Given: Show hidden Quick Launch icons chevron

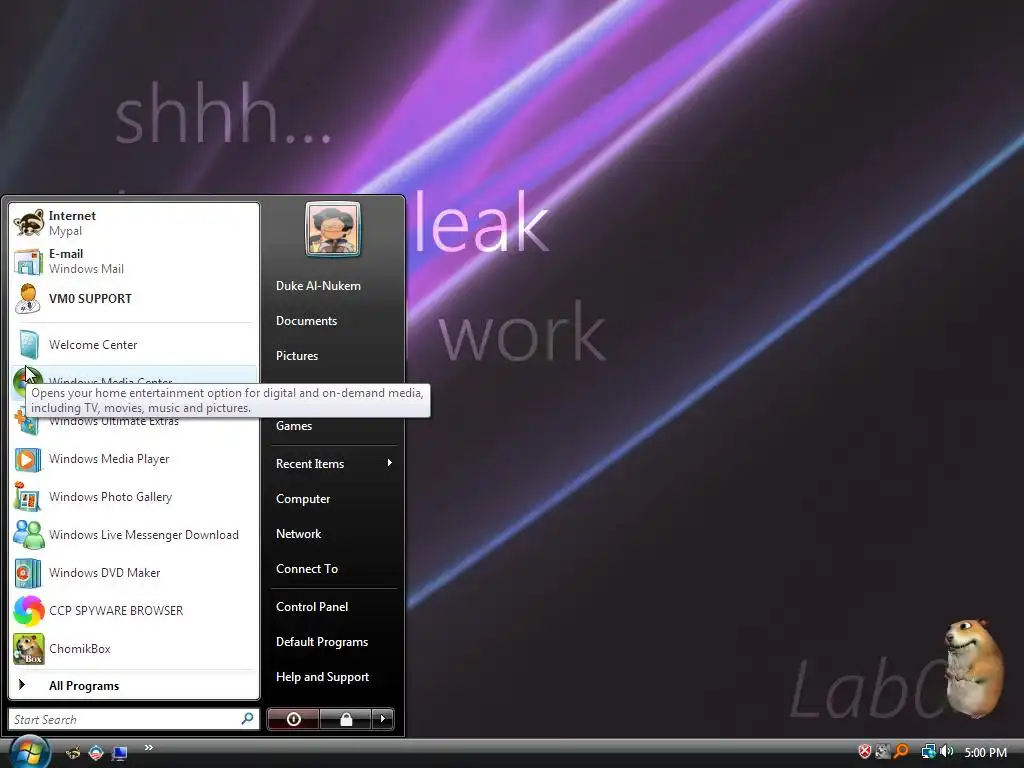Looking at the screenshot, I should pyautogui.click(x=149, y=747).
